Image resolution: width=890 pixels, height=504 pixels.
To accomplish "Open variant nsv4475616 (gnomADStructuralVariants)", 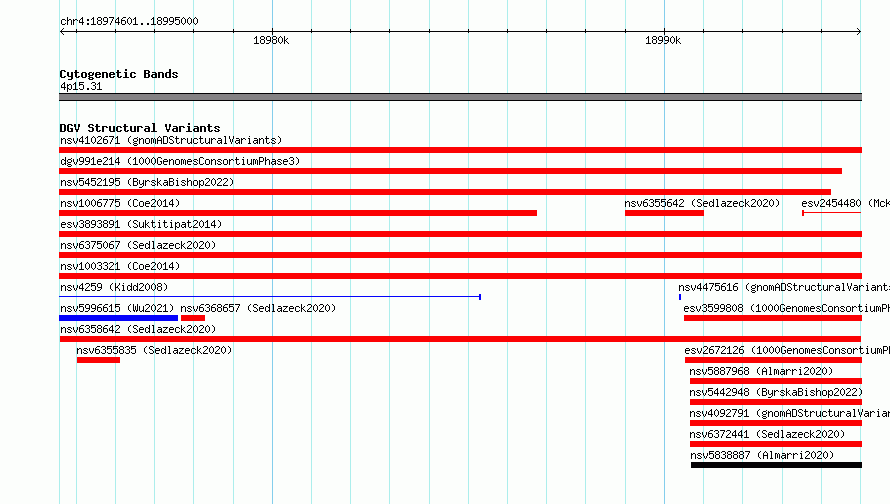I will click(x=784, y=287).
